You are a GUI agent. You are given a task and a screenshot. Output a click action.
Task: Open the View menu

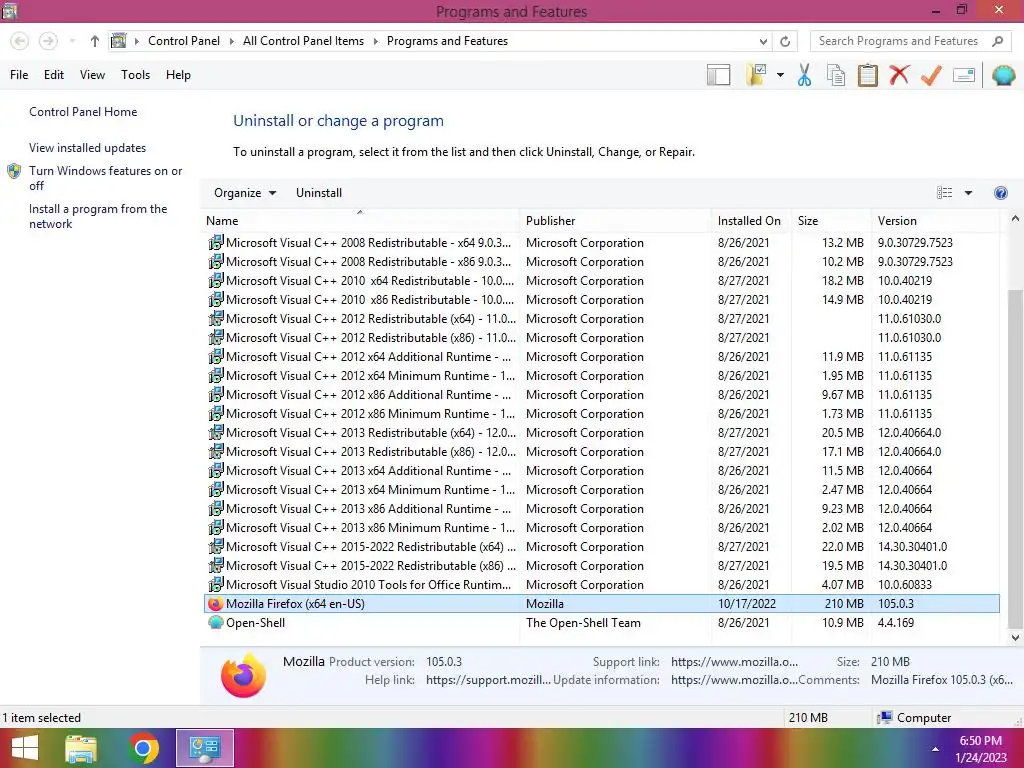[92, 75]
